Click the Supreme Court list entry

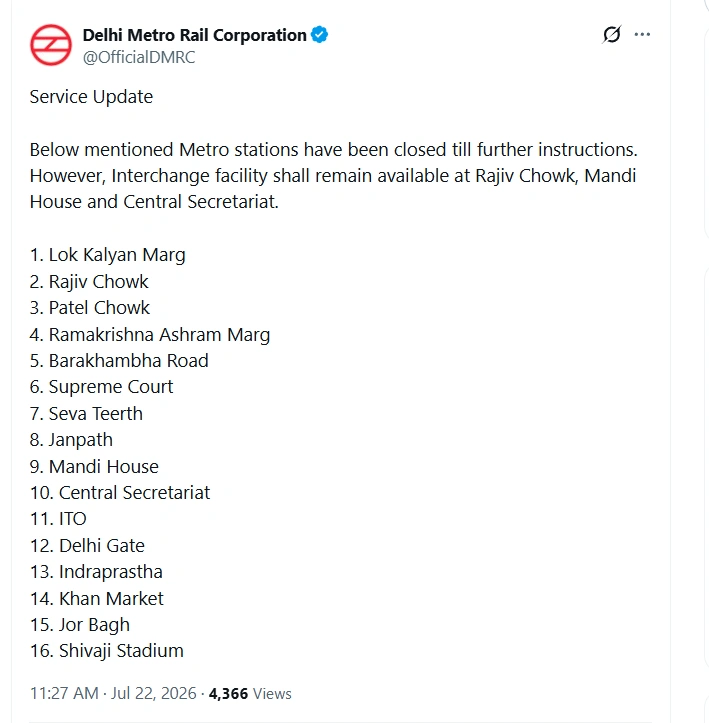click(101, 387)
